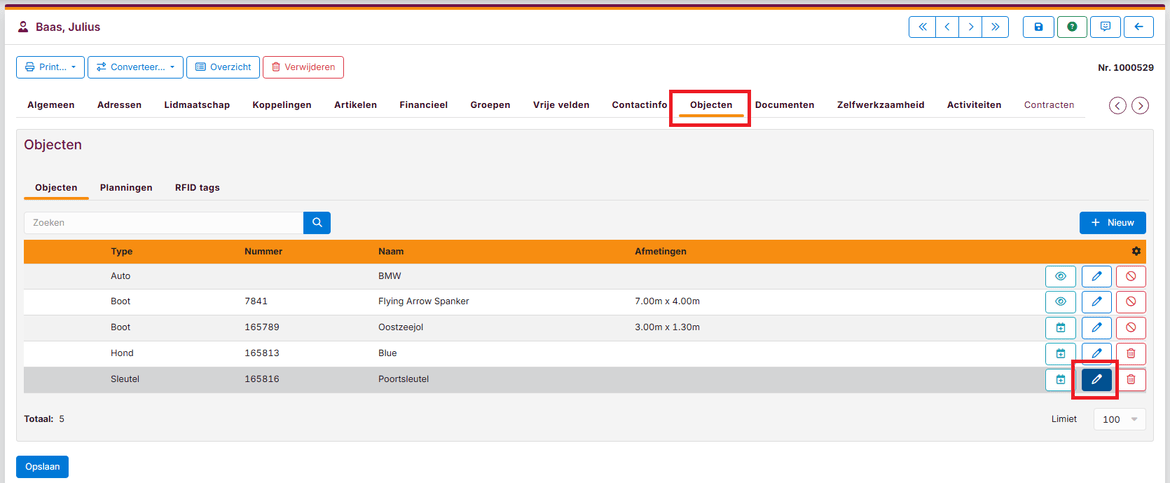Open calendar planning for Oostzeejol boat
The height and width of the screenshot is (483, 1170).
point(1060,327)
